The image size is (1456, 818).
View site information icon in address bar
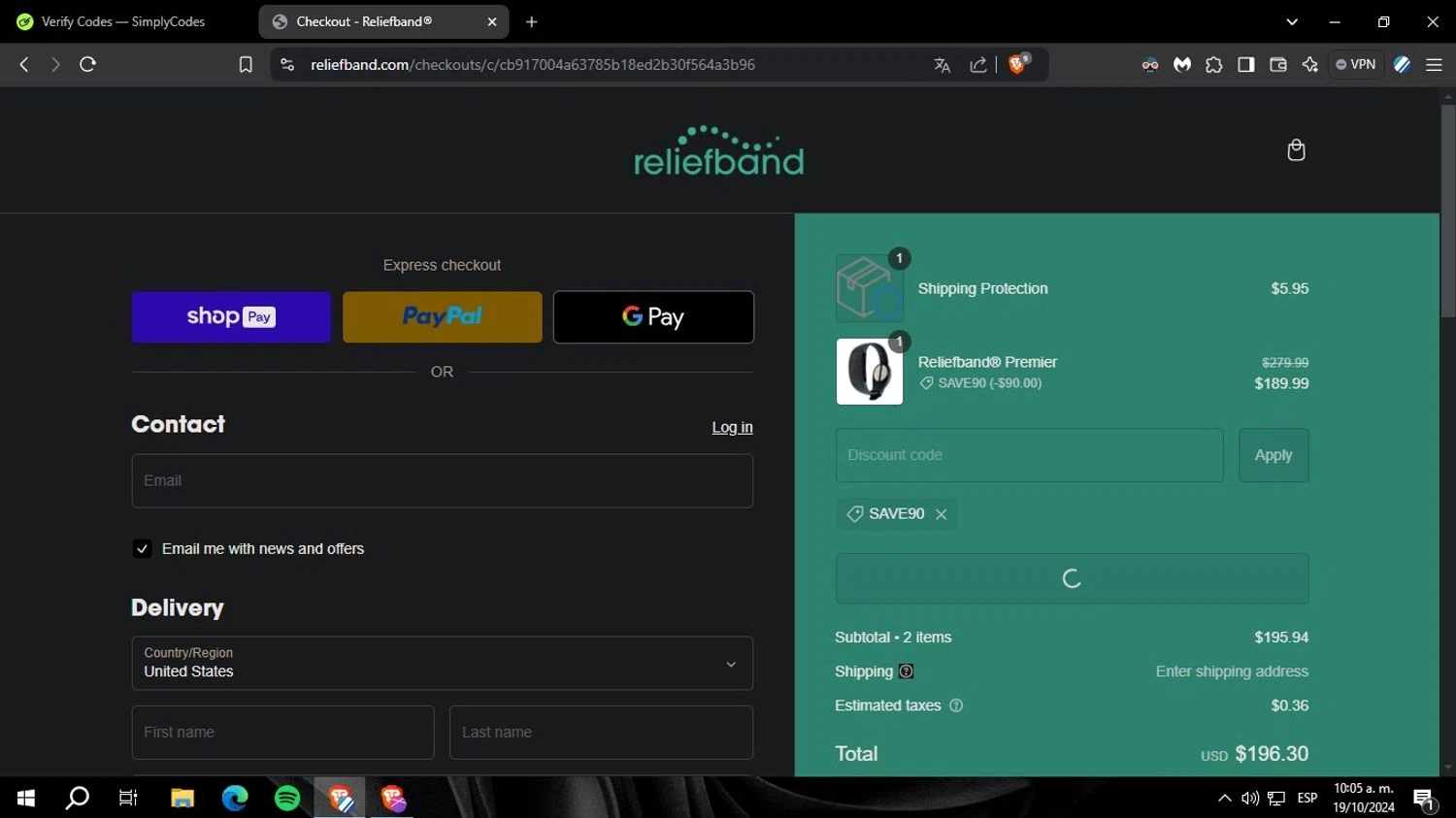[x=287, y=65]
